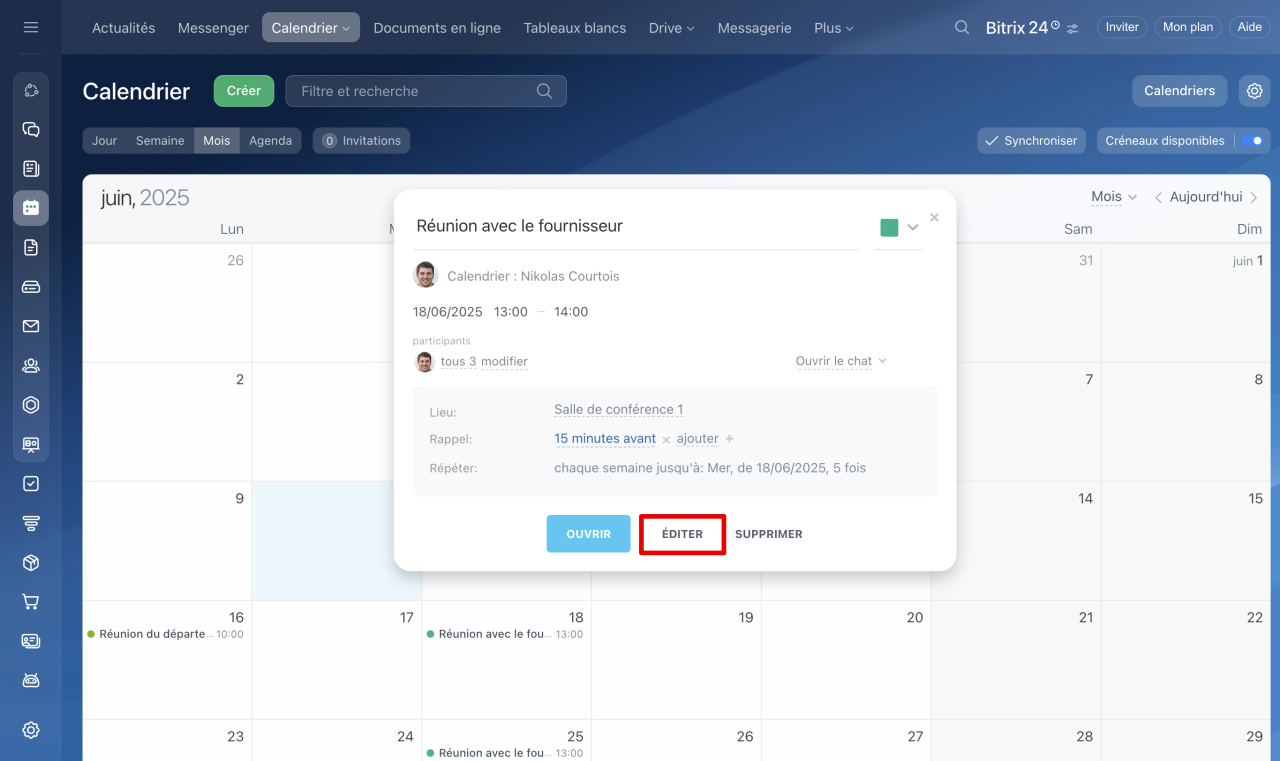Toggle the Créneaux disponibles switch
This screenshot has width=1280, height=761.
[x=1252, y=141]
